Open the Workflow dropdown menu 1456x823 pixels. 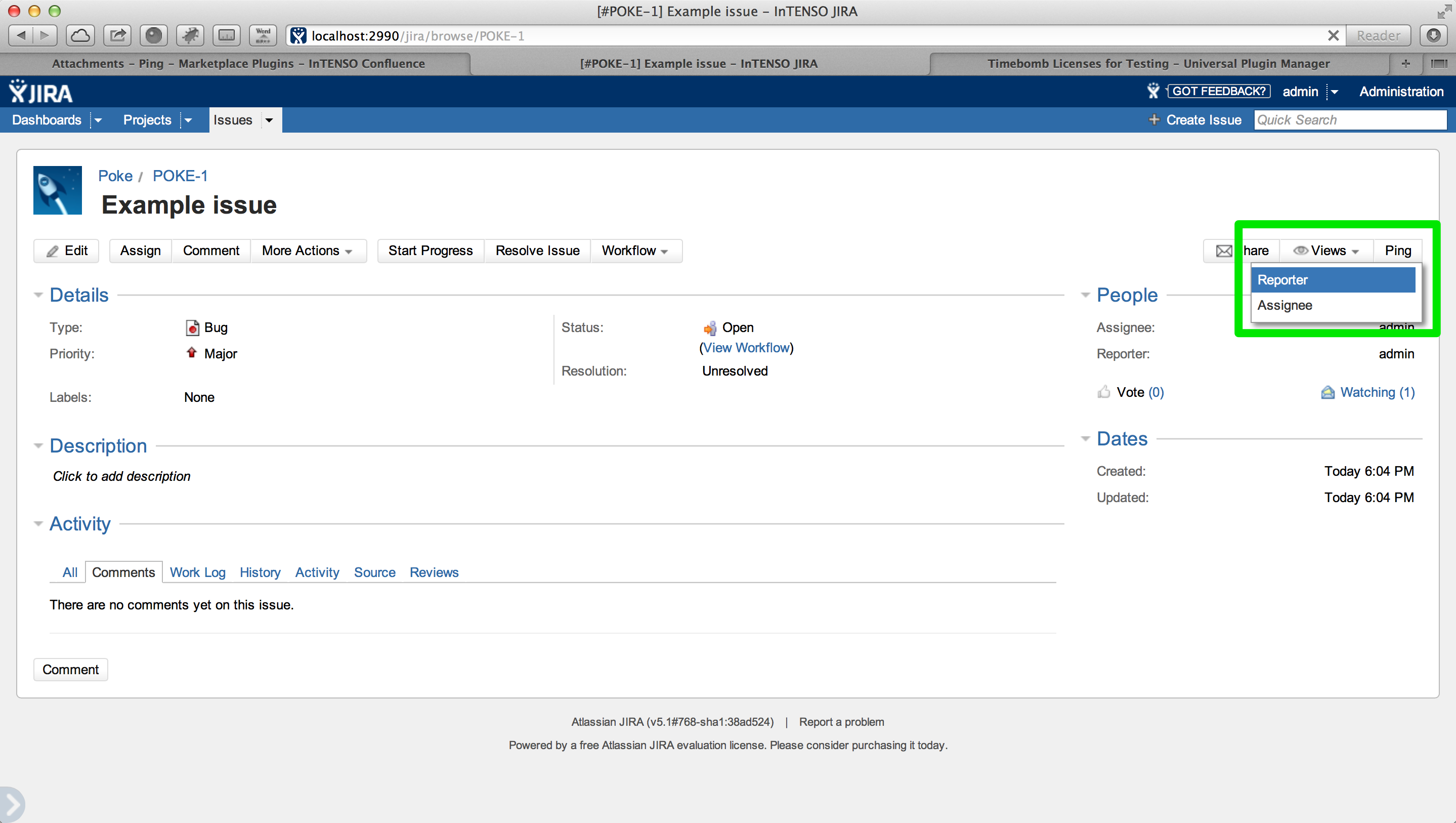tap(635, 251)
